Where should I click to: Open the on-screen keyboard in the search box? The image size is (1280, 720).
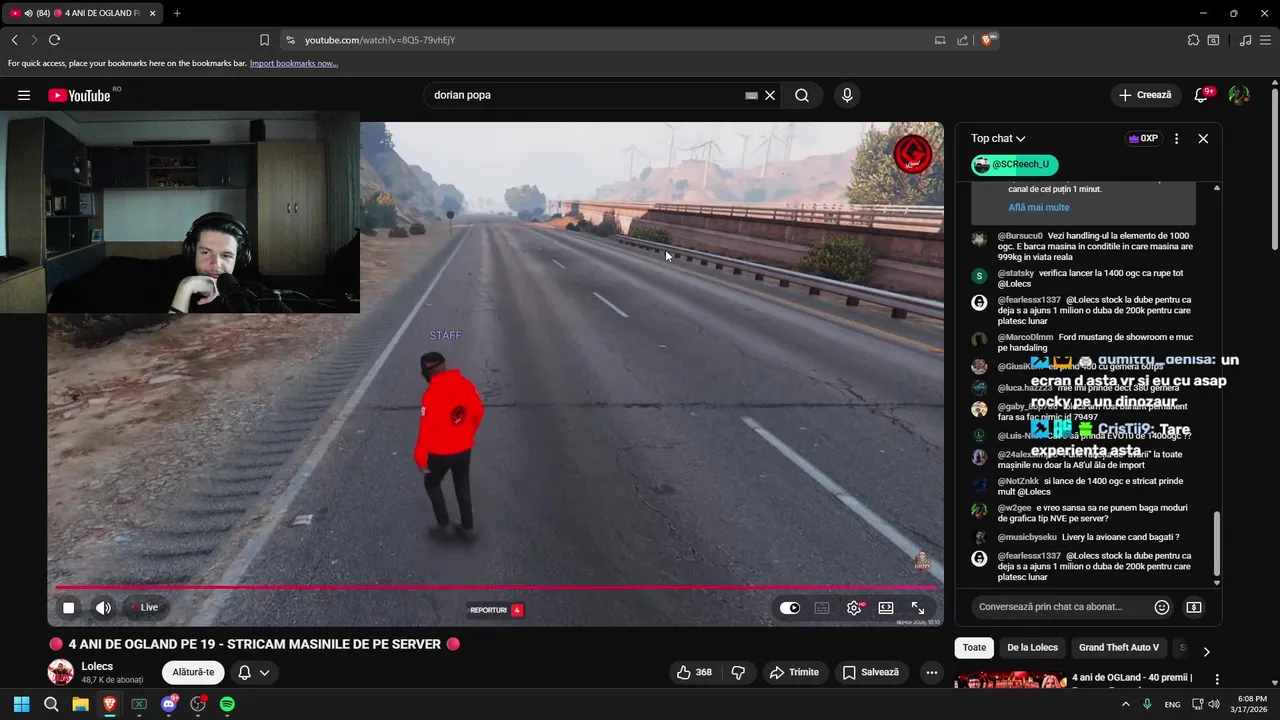pos(751,95)
